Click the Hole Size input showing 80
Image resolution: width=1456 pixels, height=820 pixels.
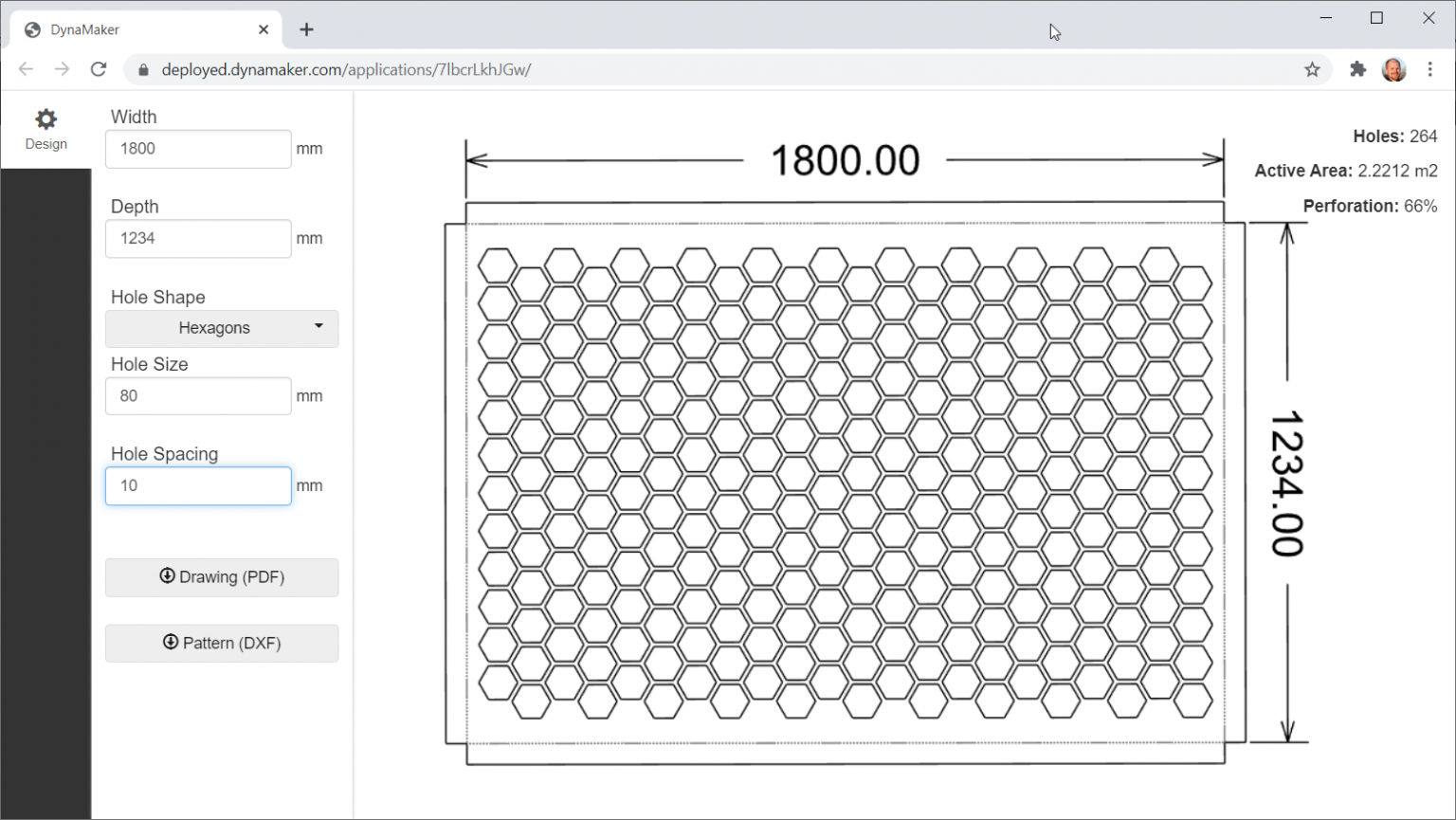pos(197,395)
